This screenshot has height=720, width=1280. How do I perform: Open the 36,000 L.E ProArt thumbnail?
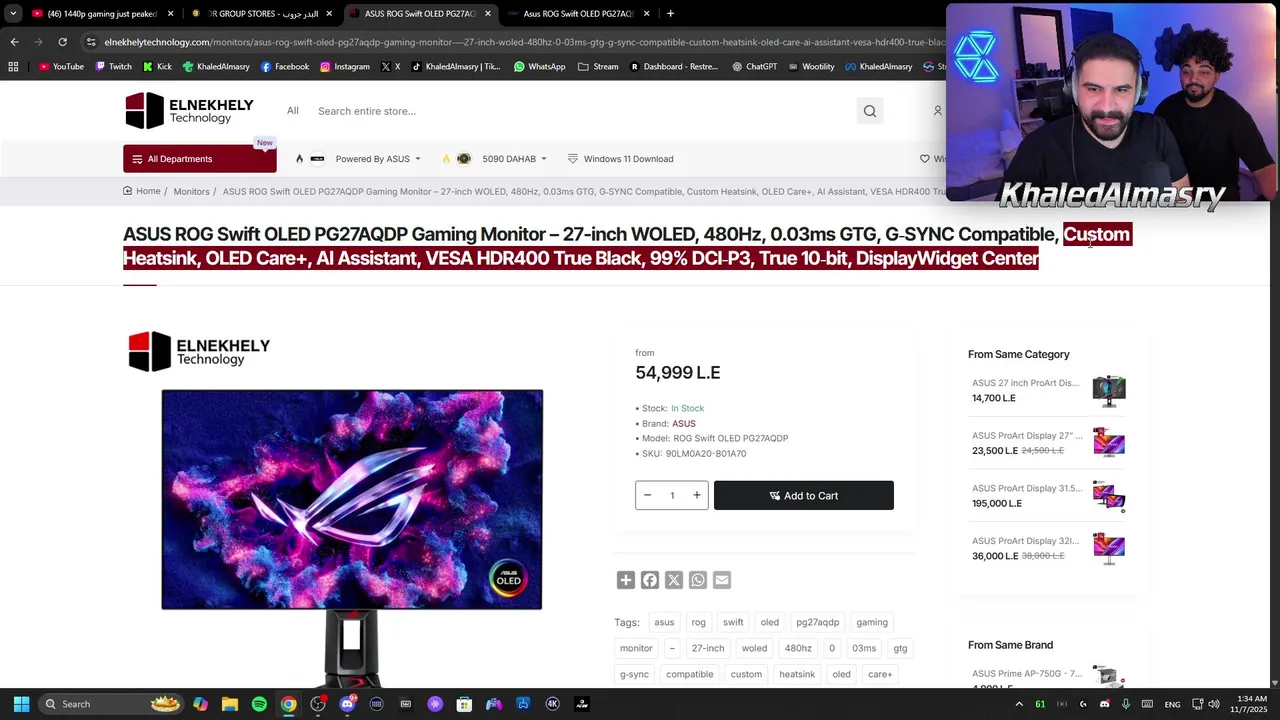(x=1109, y=548)
